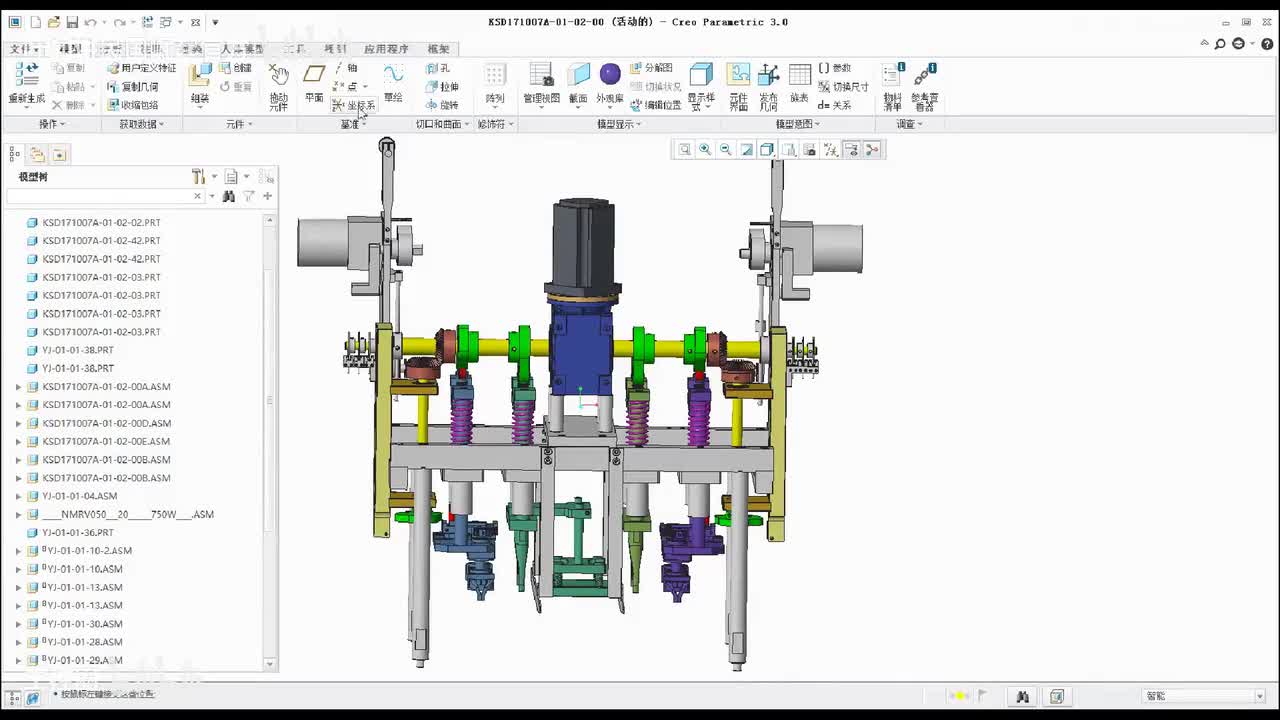Click the 坐标系 (Coordinate System) tool
Viewport: 1280px width, 720px height.
tap(354, 105)
